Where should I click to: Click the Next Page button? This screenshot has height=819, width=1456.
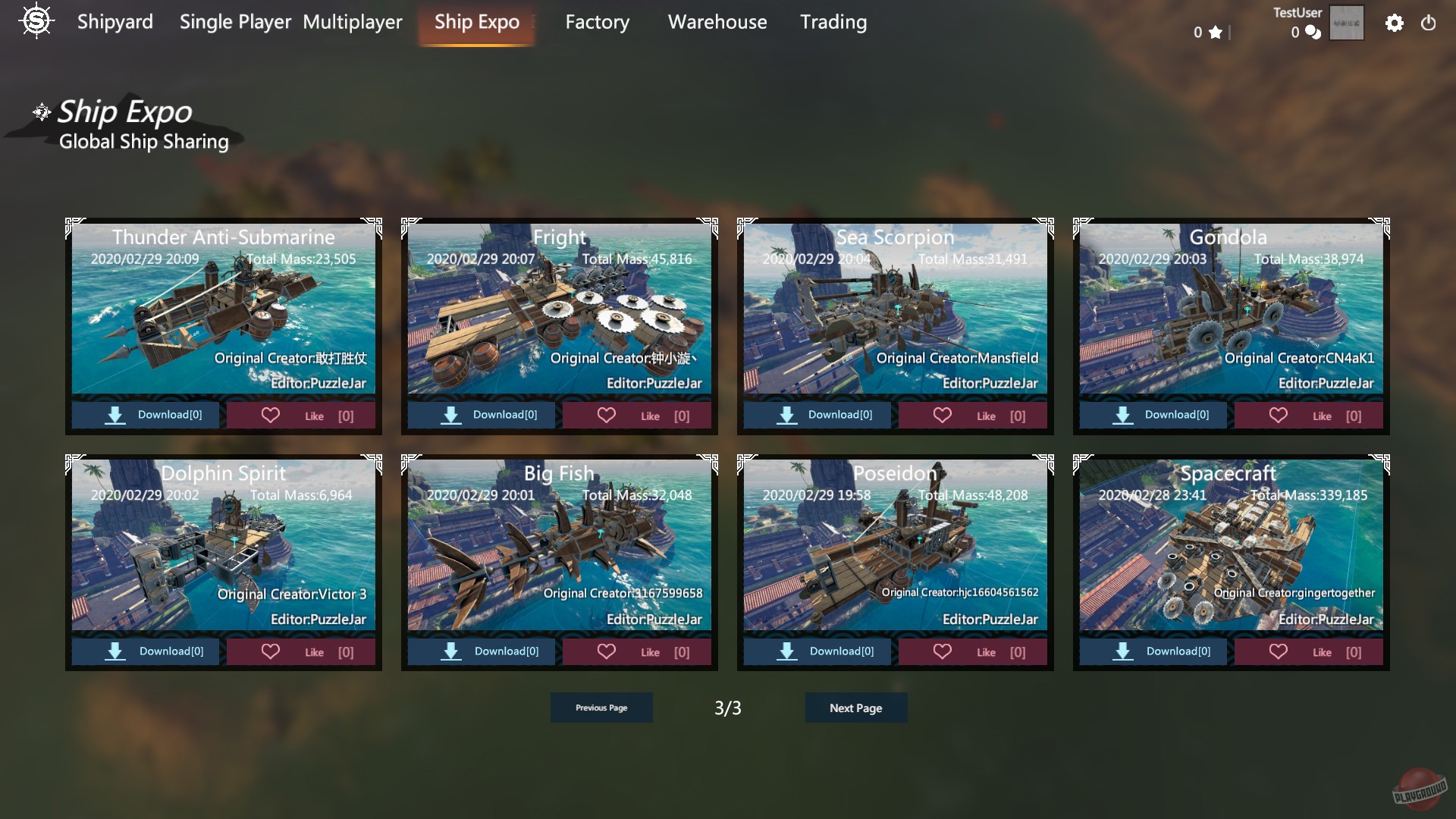[x=856, y=708]
